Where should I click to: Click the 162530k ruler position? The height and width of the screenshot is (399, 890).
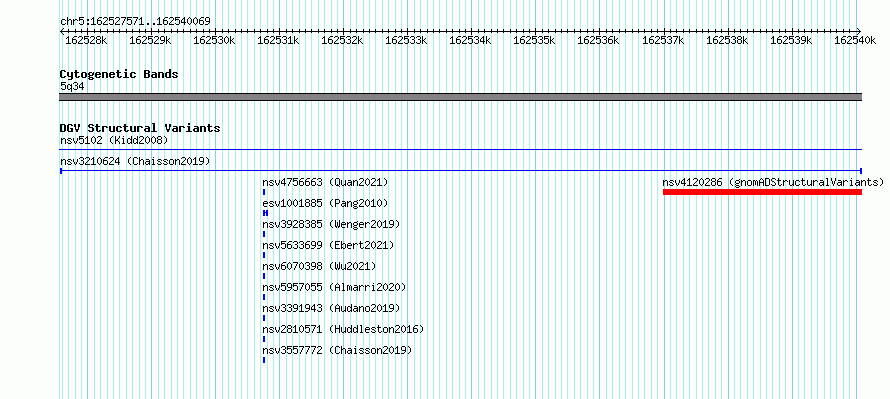[x=215, y=40]
